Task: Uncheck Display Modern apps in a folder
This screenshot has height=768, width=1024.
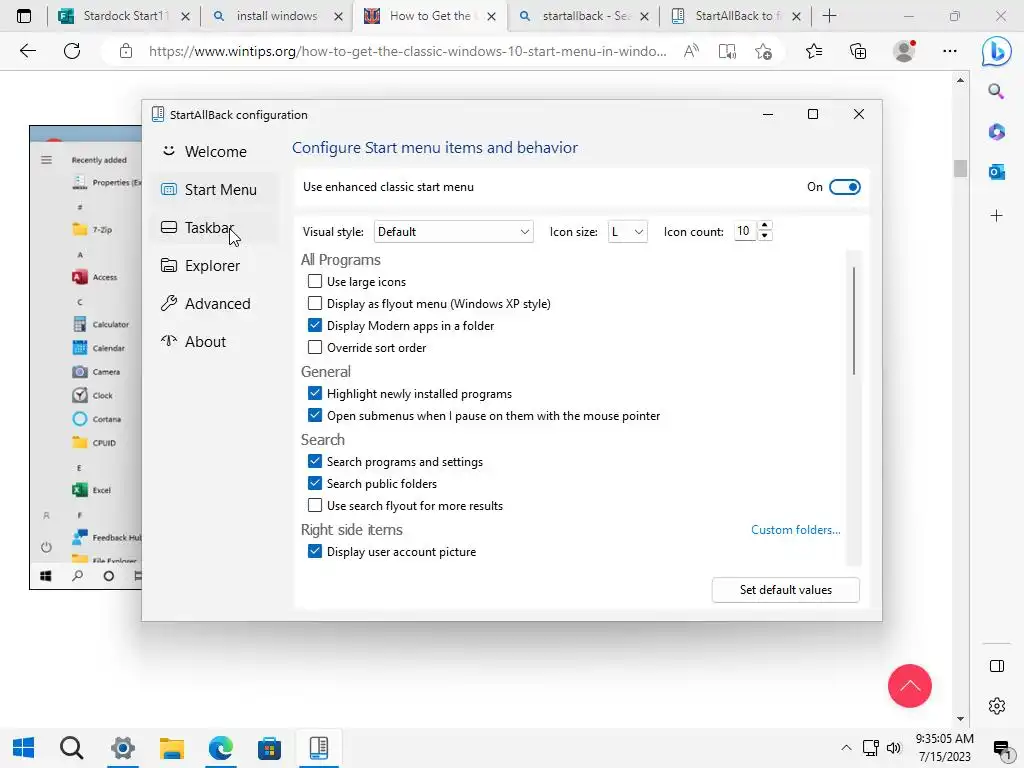Action: 315,325
